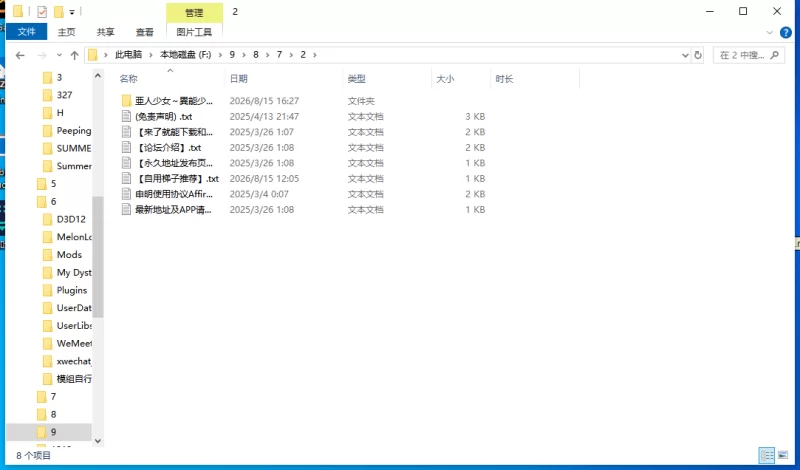
Task: Select the 【来了就能下载和... file icon
Action: pyautogui.click(x=127, y=132)
